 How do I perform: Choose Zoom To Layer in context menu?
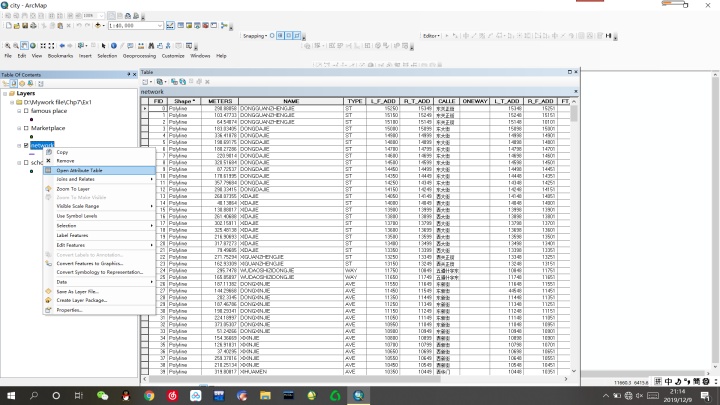pos(99,189)
